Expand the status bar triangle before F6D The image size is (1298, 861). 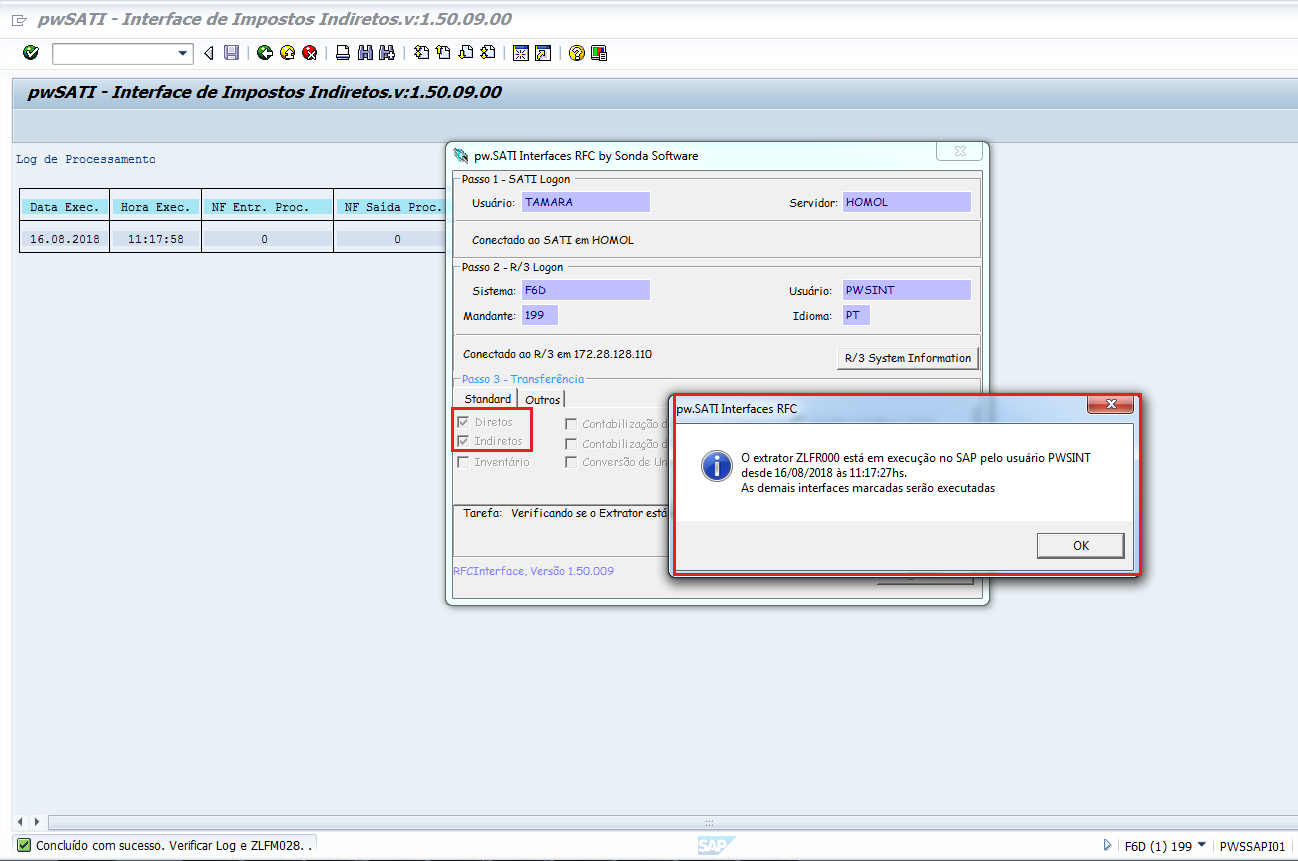click(x=1107, y=845)
